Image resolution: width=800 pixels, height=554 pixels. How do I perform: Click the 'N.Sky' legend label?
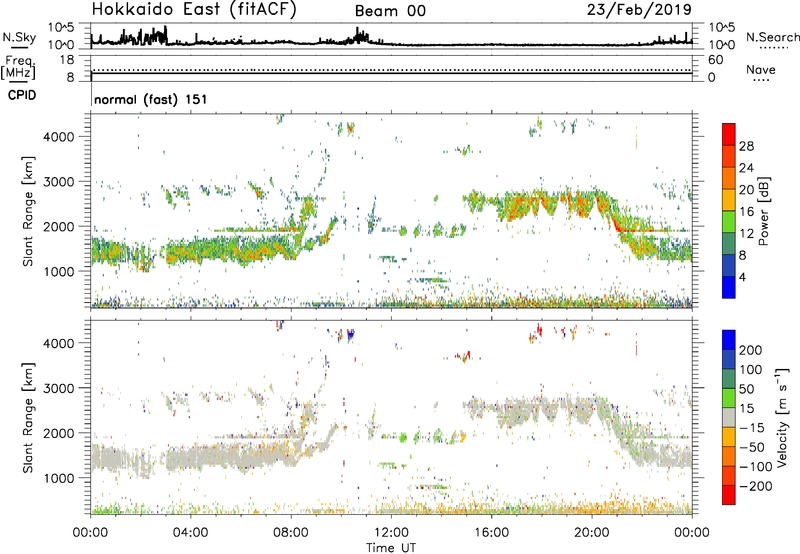pyautogui.click(x=19, y=37)
